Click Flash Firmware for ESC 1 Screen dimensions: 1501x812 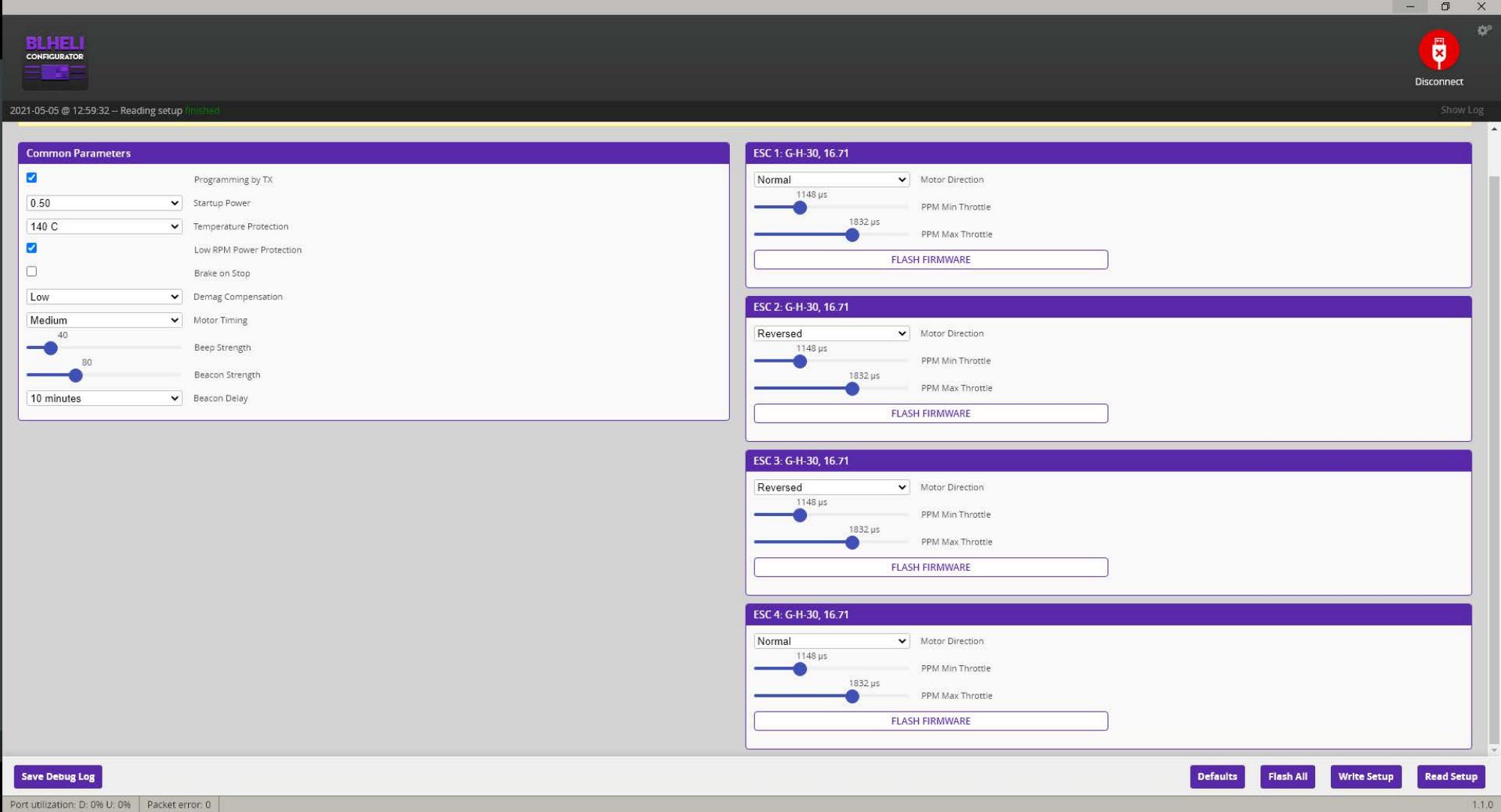pos(930,260)
